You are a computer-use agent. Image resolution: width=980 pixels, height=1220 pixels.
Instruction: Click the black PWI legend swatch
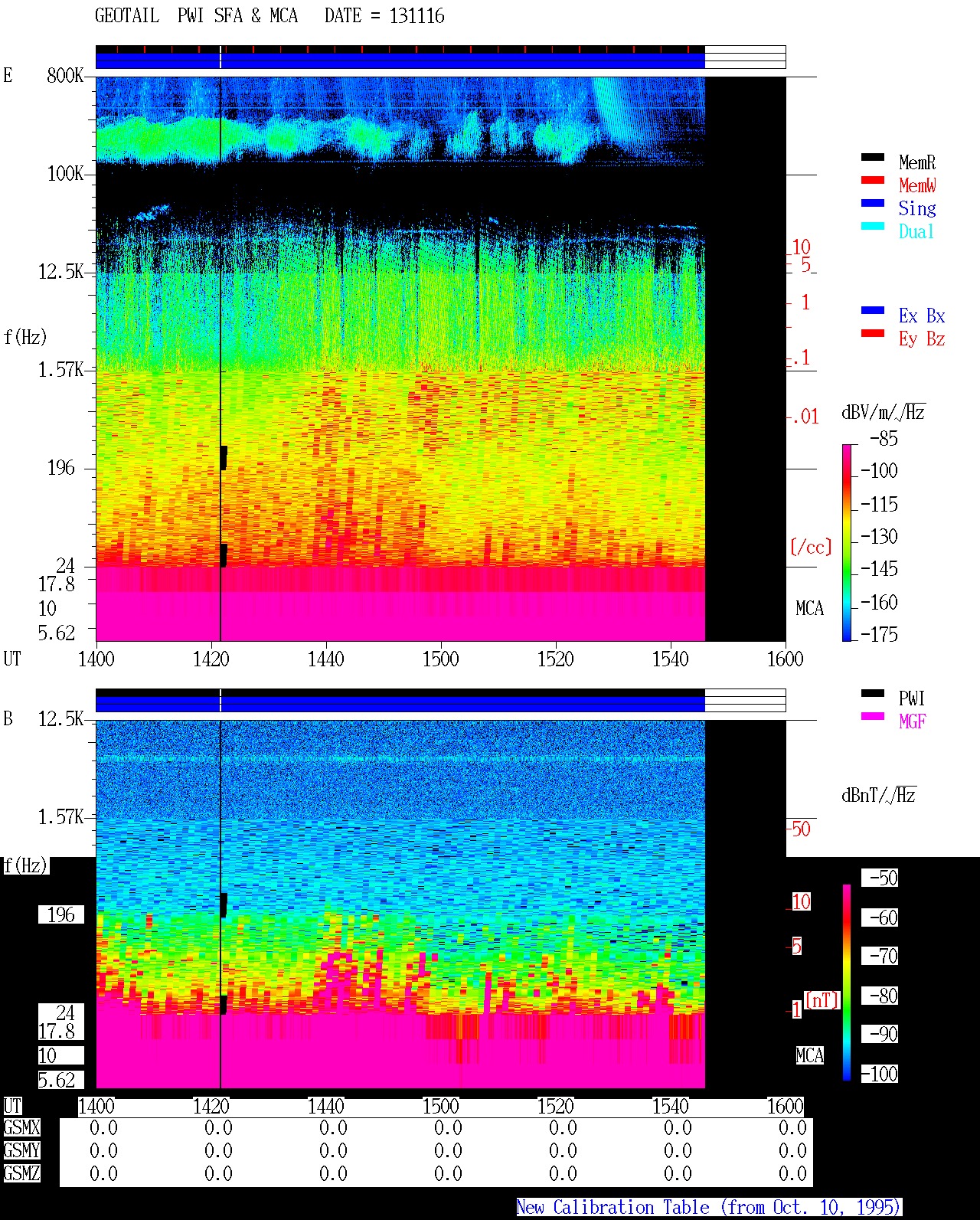click(x=873, y=694)
